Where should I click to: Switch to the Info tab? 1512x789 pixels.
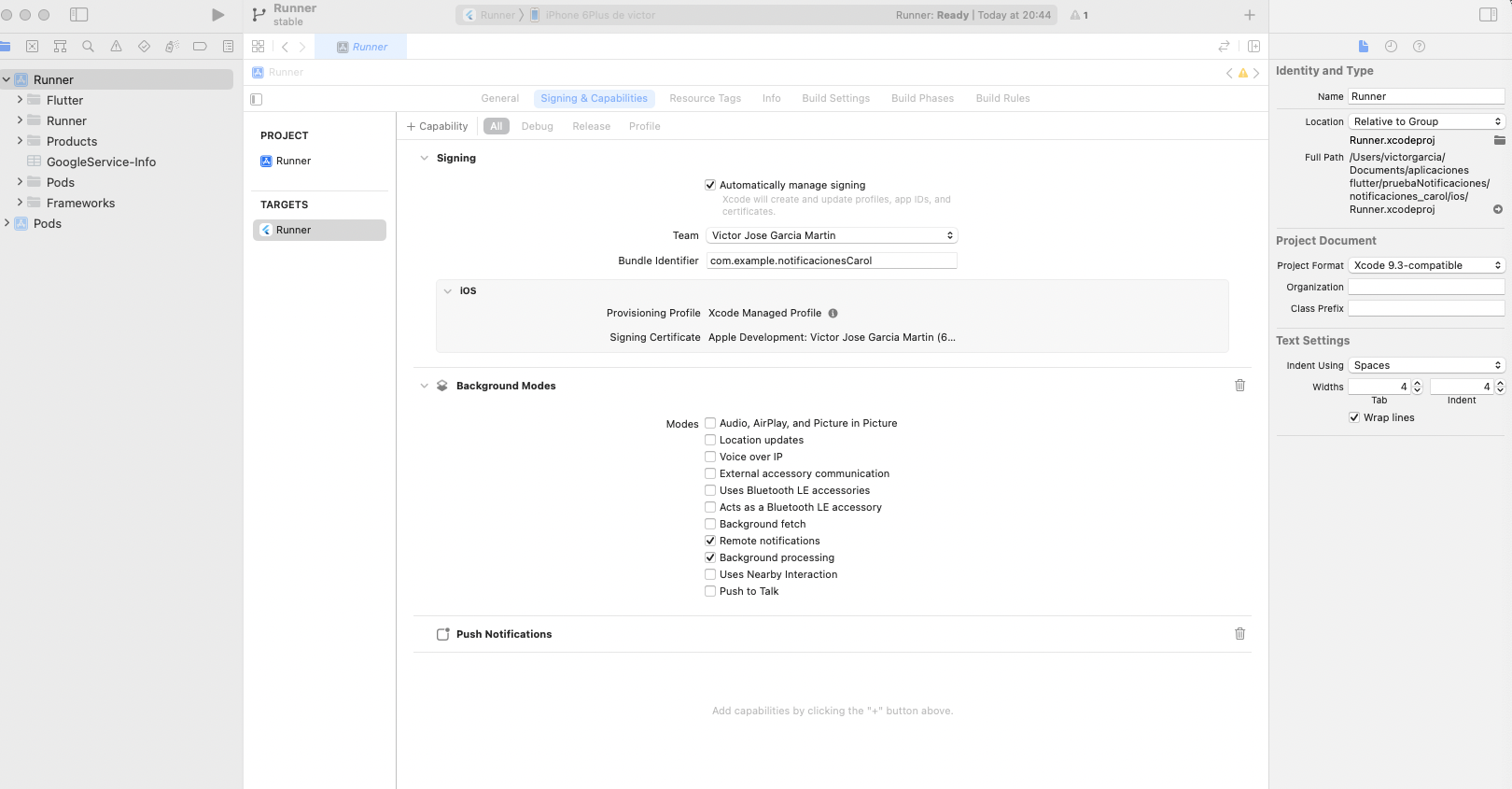[x=771, y=98]
